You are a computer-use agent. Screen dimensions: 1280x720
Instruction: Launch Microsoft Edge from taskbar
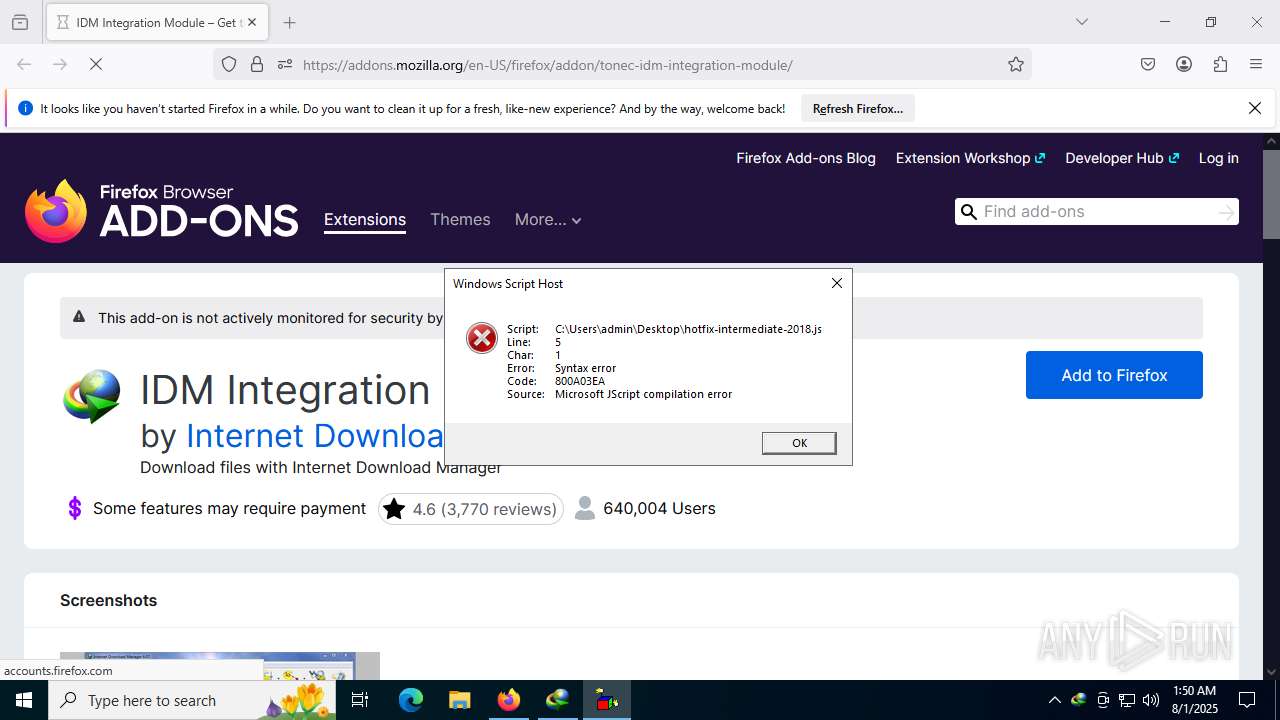(x=411, y=700)
